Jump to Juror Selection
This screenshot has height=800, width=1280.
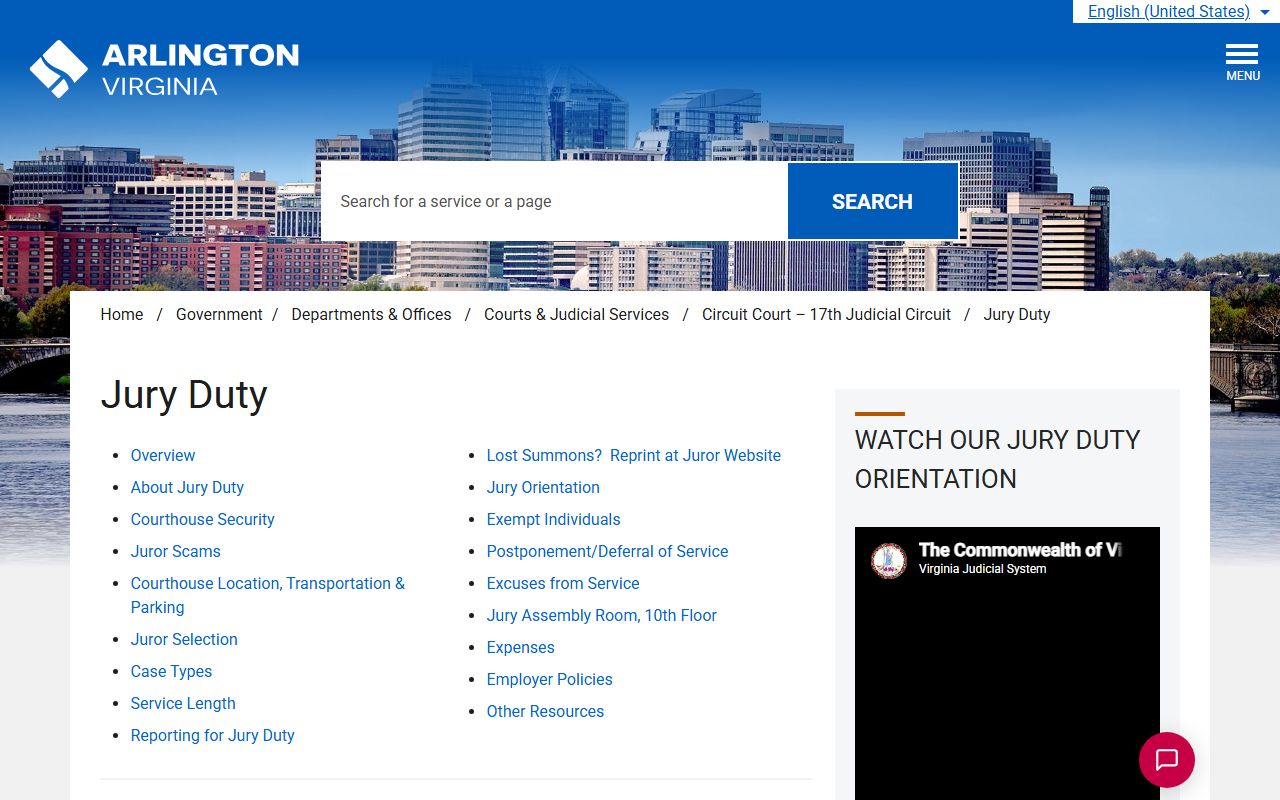pos(184,639)
